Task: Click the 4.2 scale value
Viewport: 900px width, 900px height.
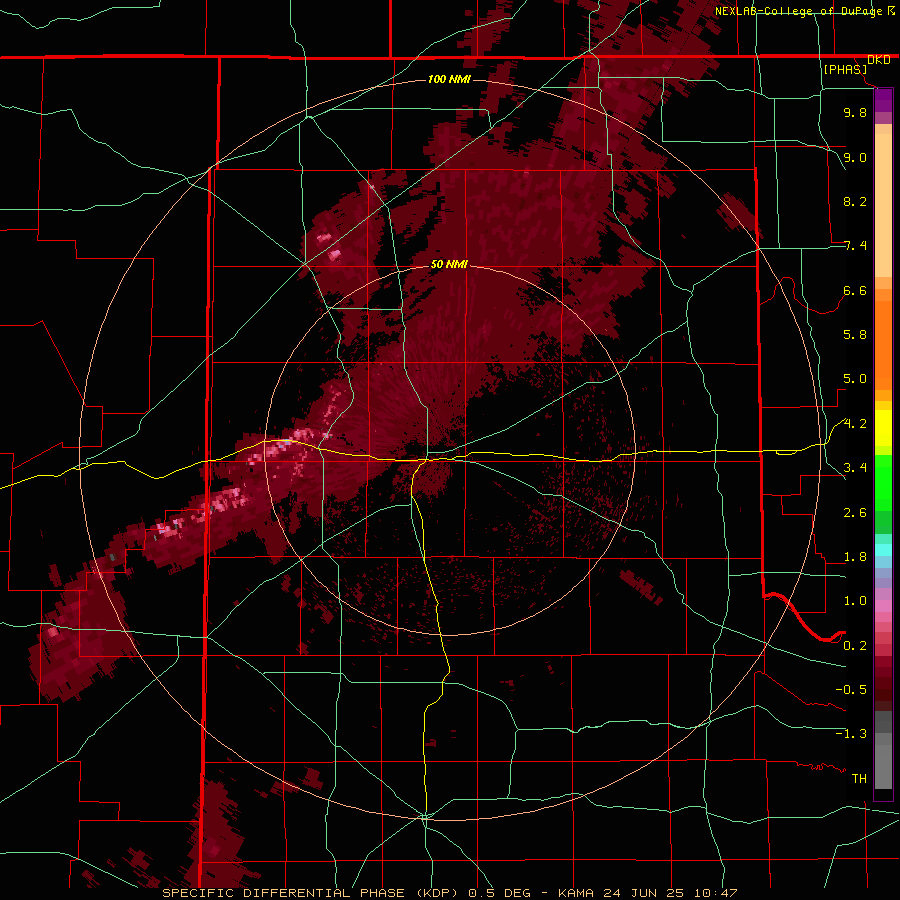Action: [x=855, y=424]
